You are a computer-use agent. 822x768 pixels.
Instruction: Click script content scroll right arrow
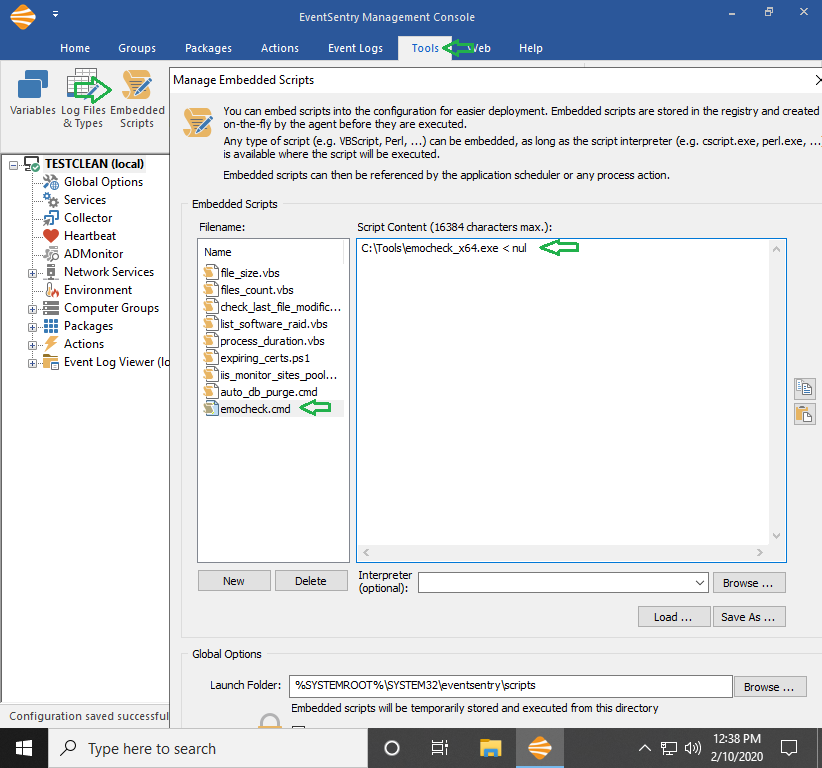760,553
